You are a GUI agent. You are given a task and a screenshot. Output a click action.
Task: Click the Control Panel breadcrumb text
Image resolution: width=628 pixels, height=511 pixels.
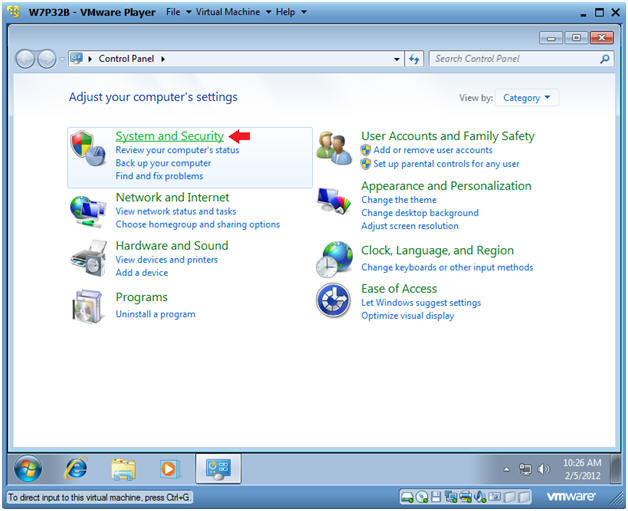point(126,59)
